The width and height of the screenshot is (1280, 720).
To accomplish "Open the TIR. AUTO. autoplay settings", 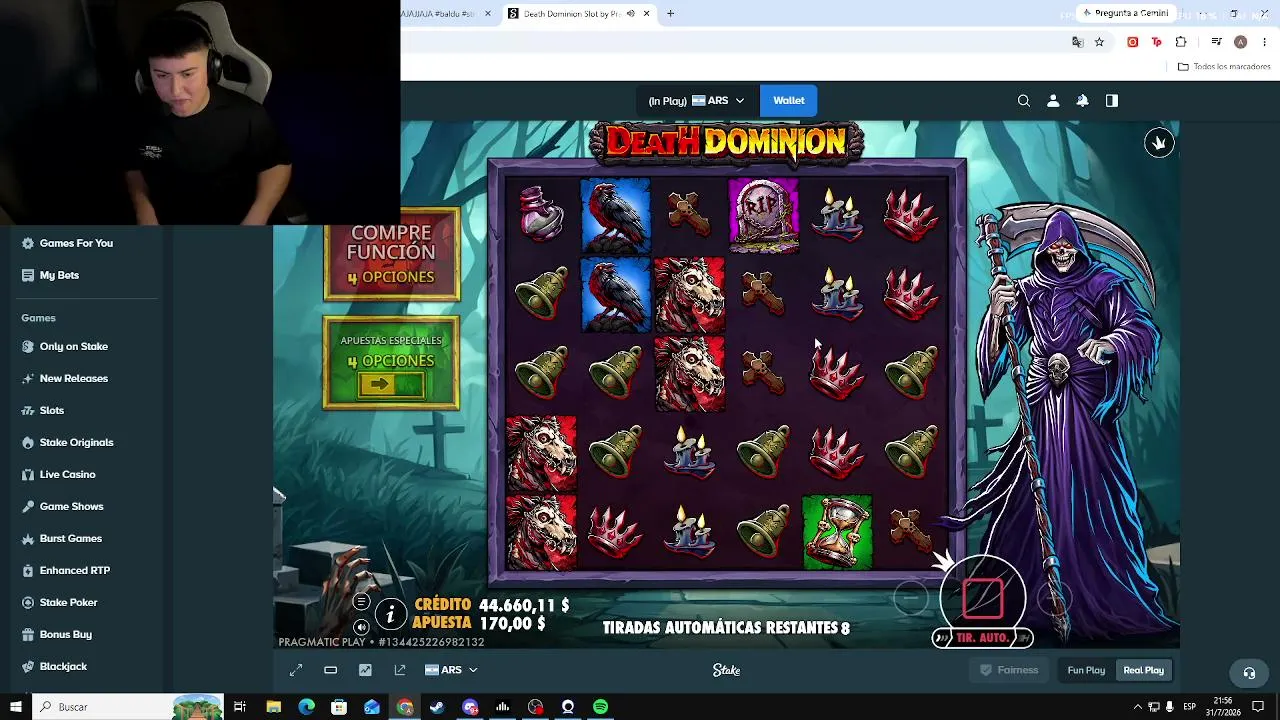I will coord(983,638).
